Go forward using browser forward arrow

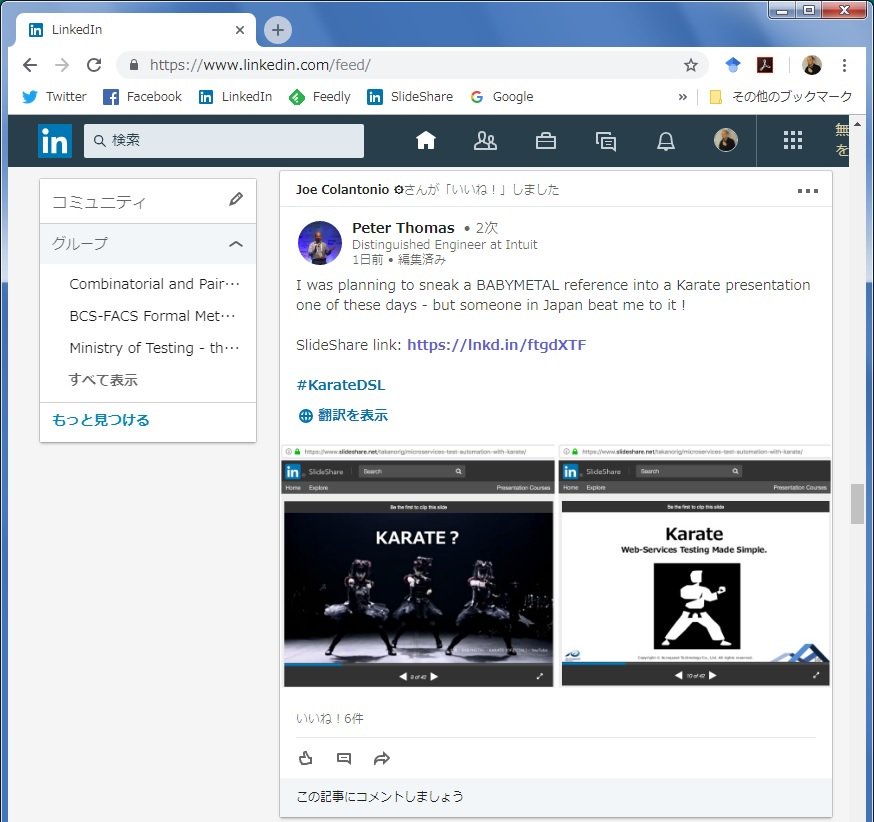(x=62, y=65)
